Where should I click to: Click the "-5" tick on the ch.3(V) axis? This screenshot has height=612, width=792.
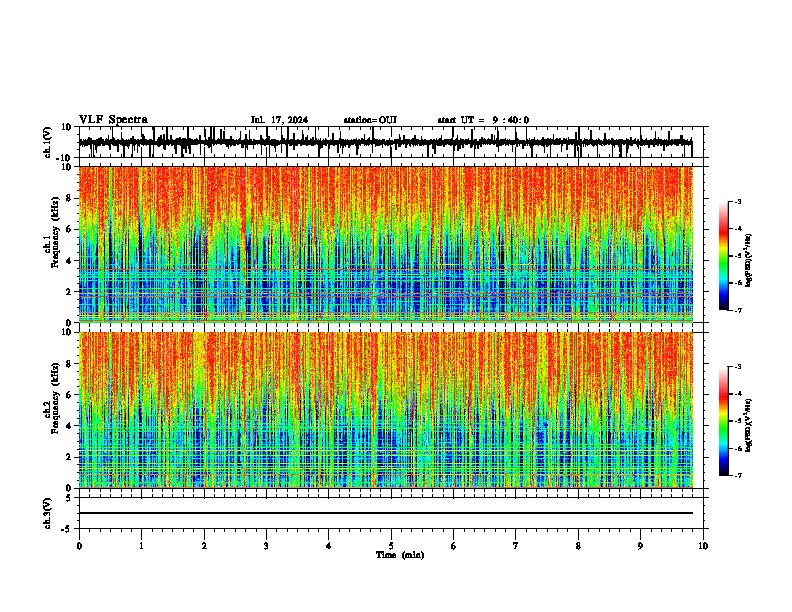click(67, 529)
